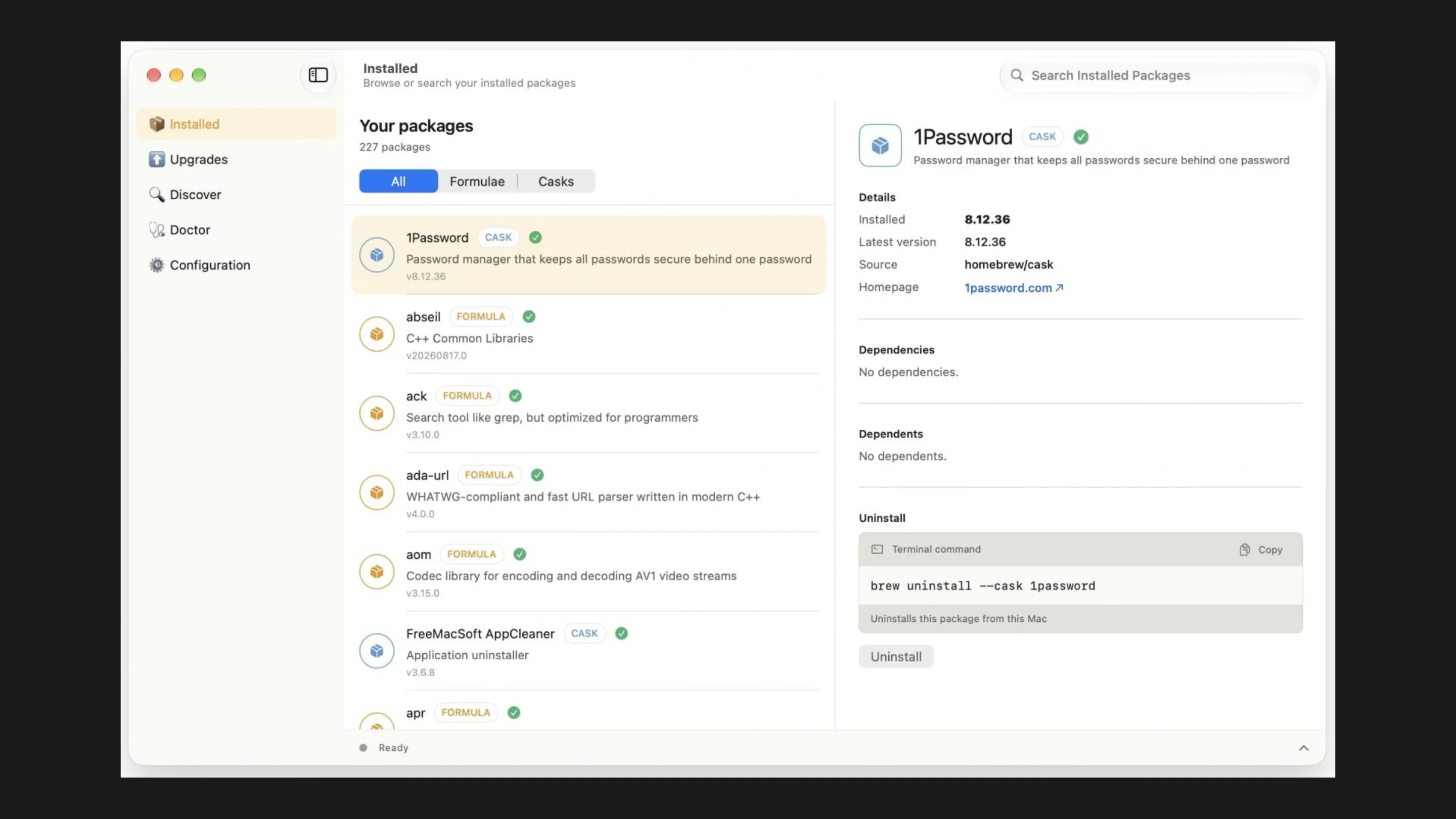The width and height of the screenshot is (1456, 819).
Task: Click the CASK badge beside FreeMacSoft AppCleaner
Action: point(584,633)
